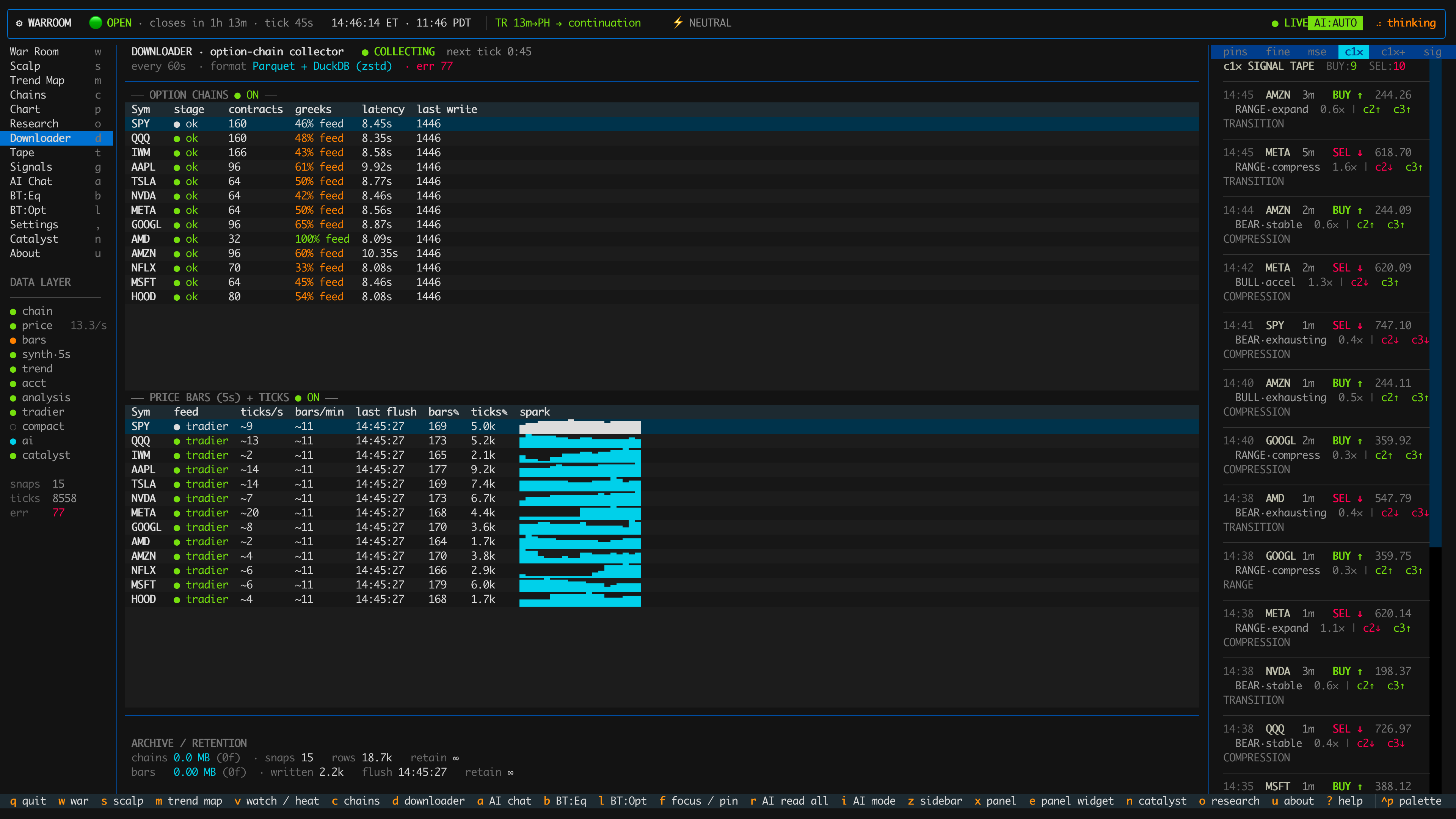Click the signal tape scrollbar
Viewport: 1456px width, 819px height.
tap(1435, 303)
